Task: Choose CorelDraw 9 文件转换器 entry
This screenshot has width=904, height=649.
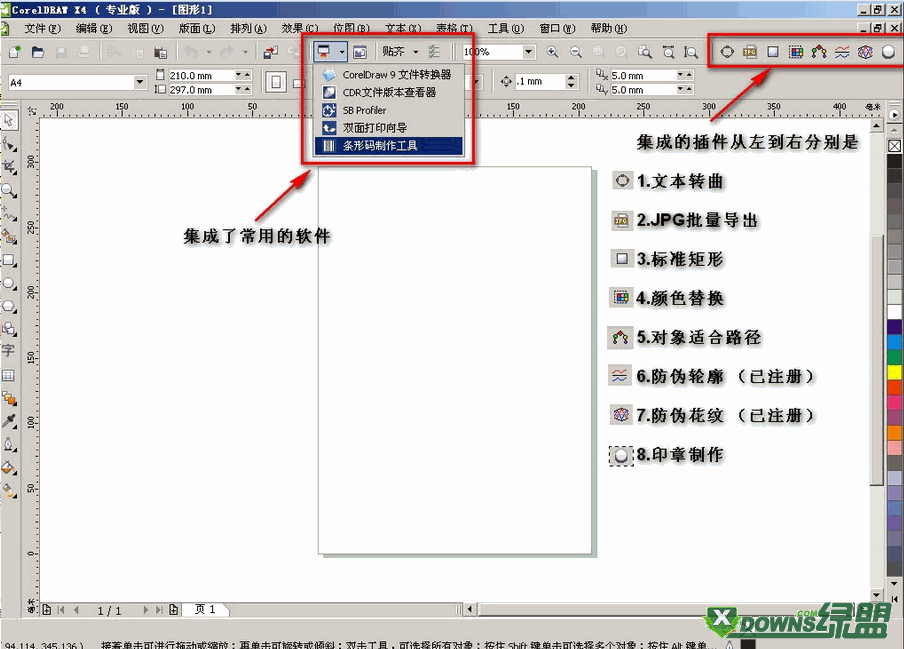Action: [x=389, y=75]
